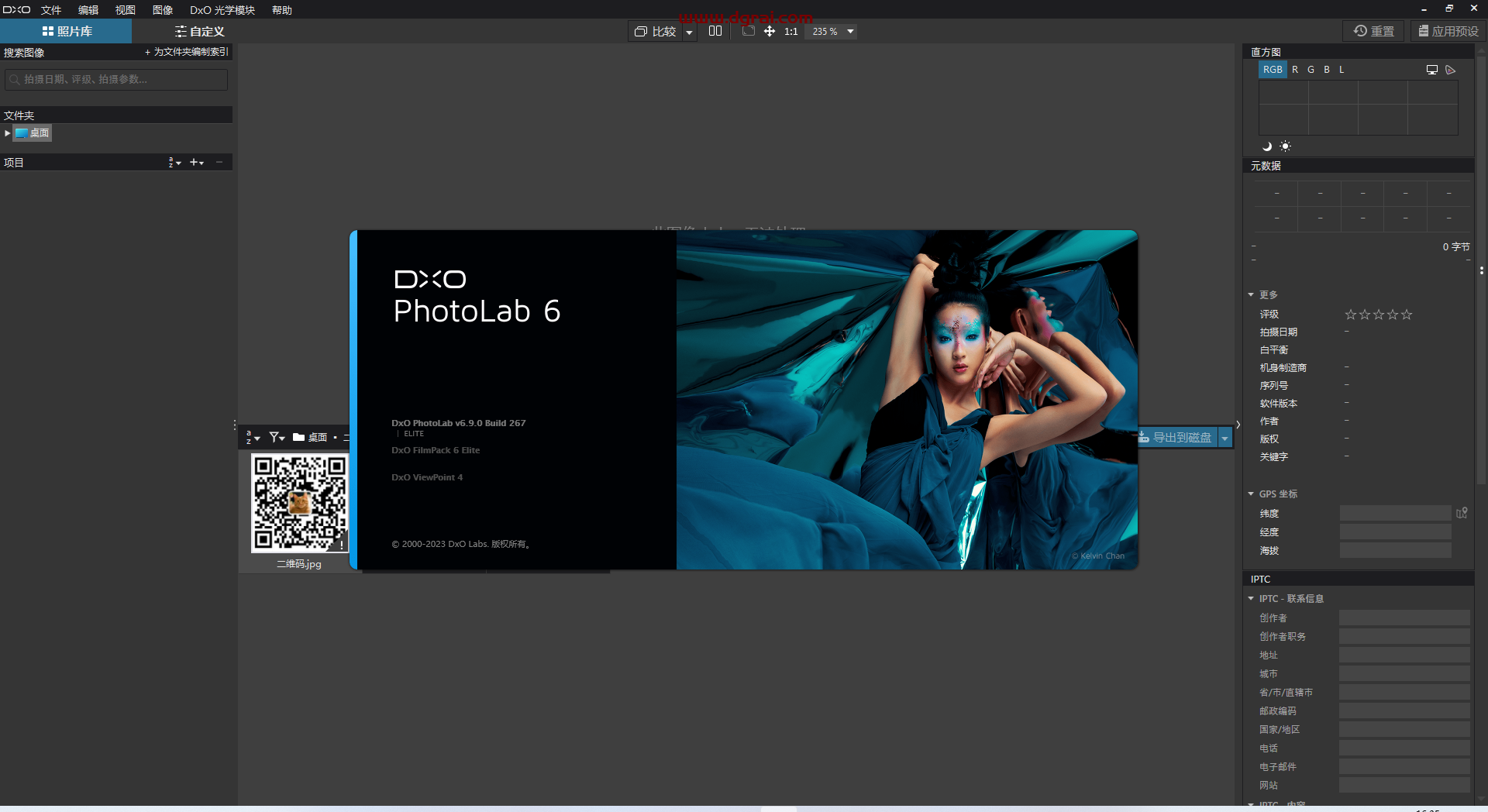Viewport: 1488px width, 812px height.
Task: Collapse the 更多 metadata section
Action: pyautogui.click(x=1251, y=295)
